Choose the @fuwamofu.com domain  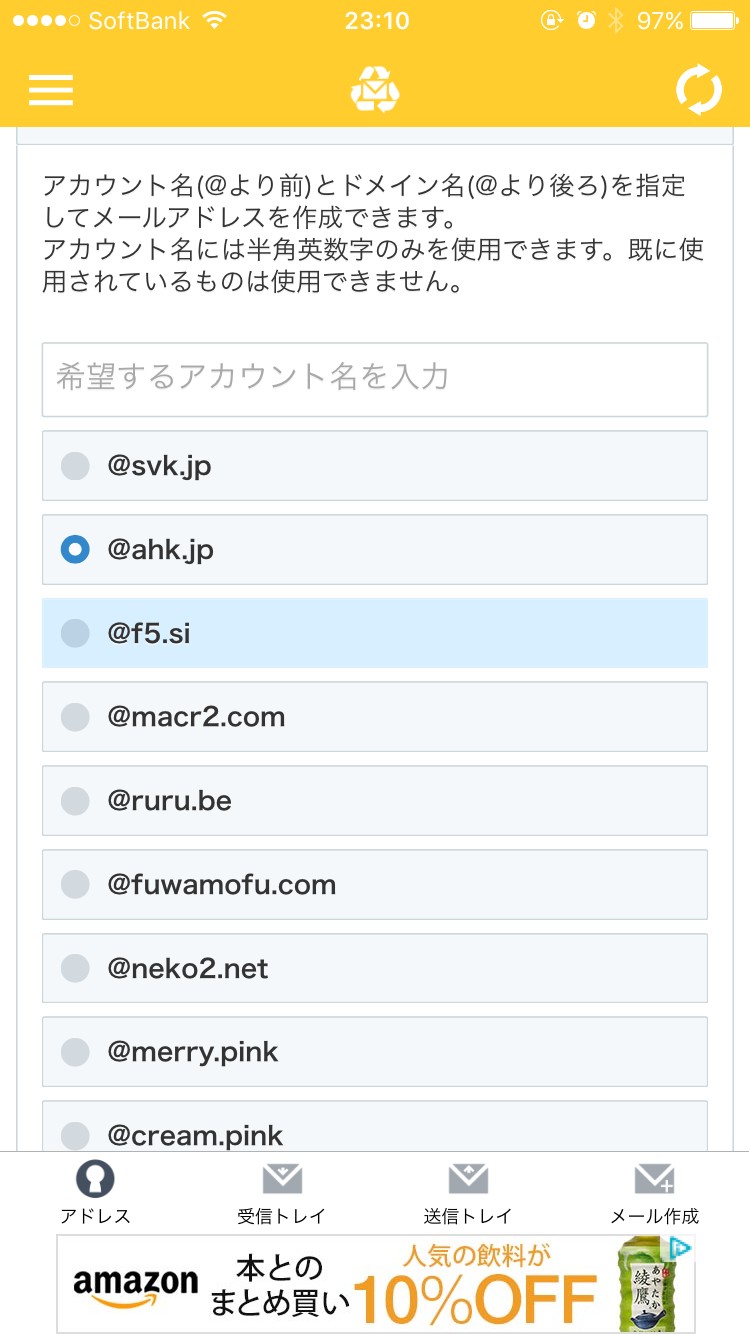coord(75,885)
